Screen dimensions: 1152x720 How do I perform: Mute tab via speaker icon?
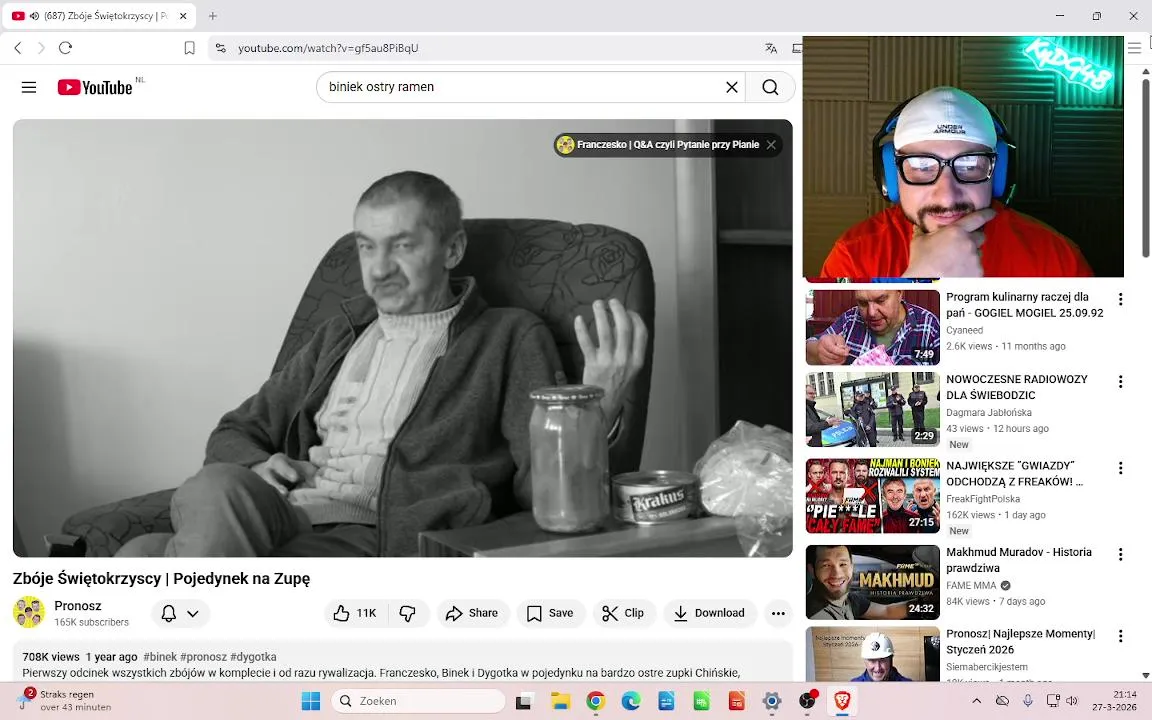[34, 15]
